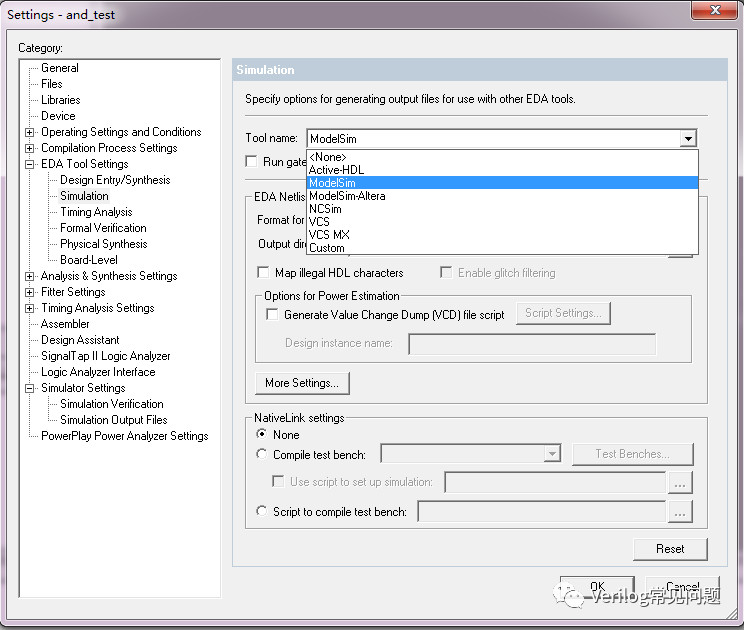Expand Compilation Process Settings node
The height and width of the screenshot is (630, 744).
point(29,148)
